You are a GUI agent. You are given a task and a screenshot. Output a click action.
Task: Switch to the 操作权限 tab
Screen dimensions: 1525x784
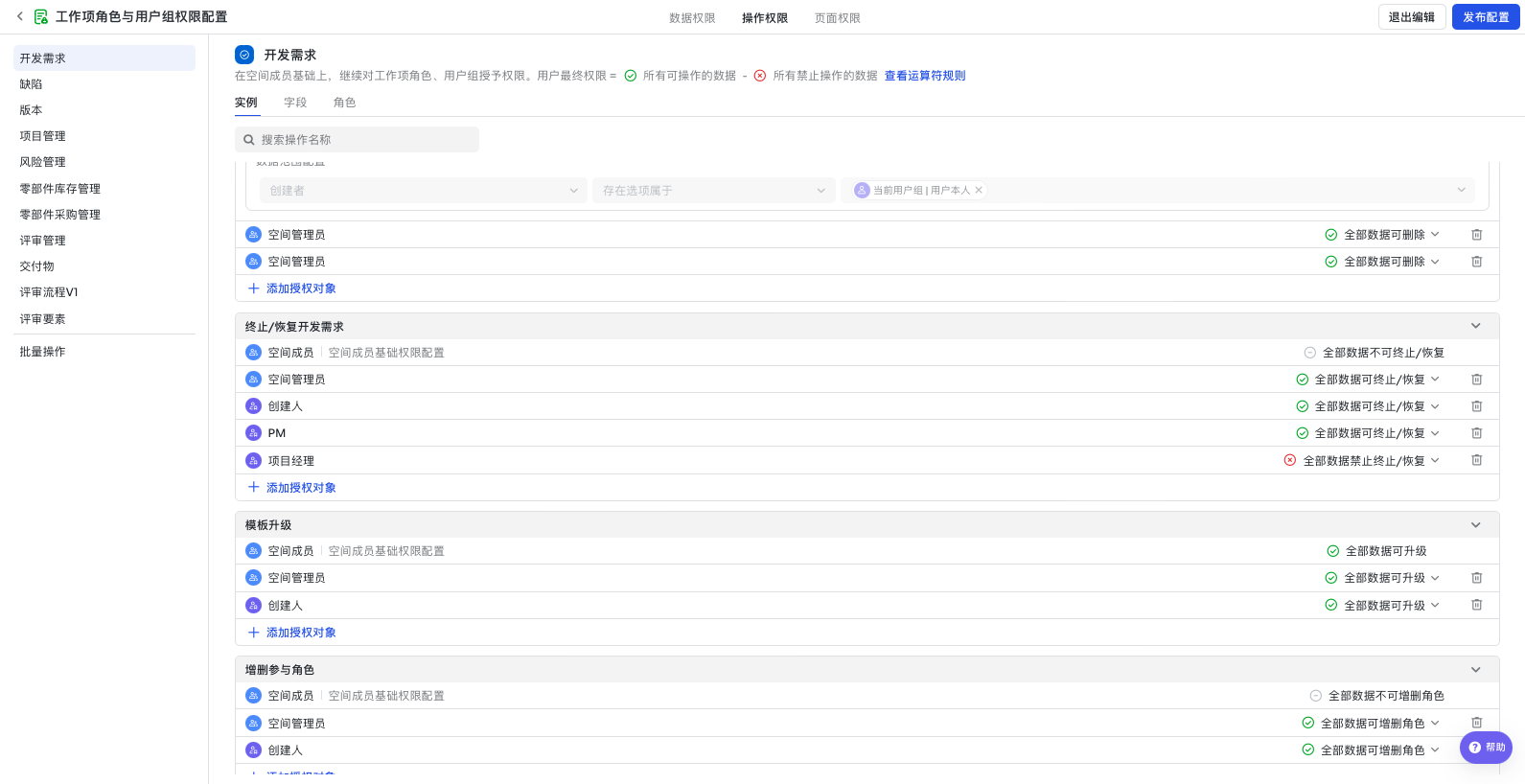765,18
